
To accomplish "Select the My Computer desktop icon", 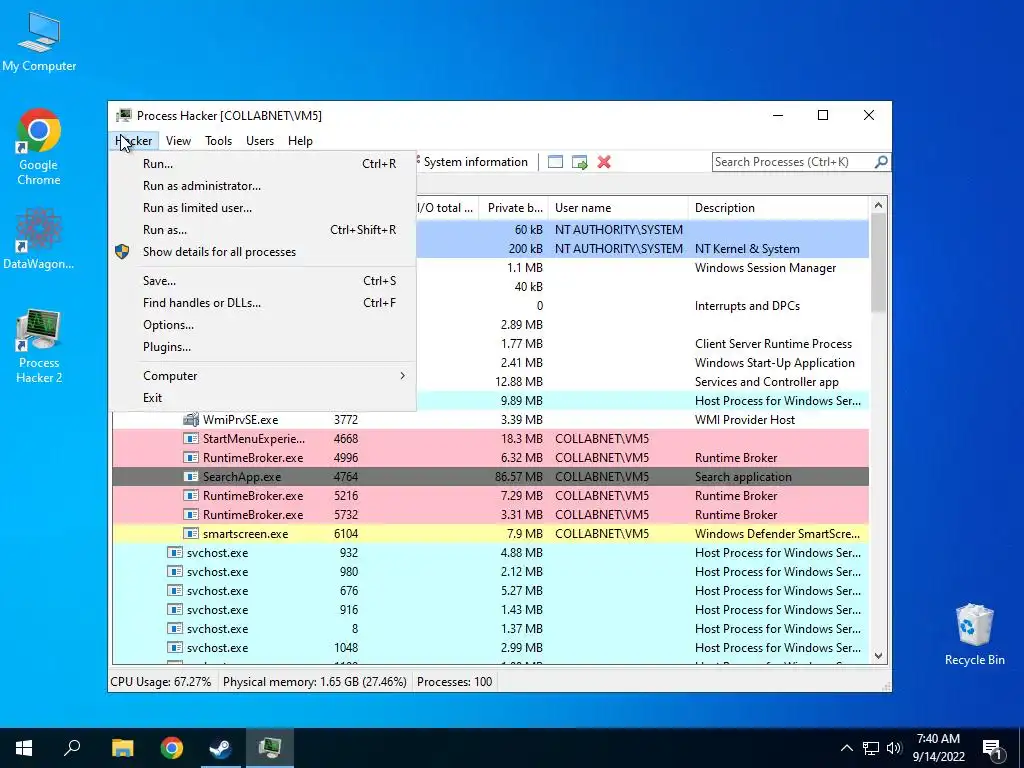I will click(39, 41).
